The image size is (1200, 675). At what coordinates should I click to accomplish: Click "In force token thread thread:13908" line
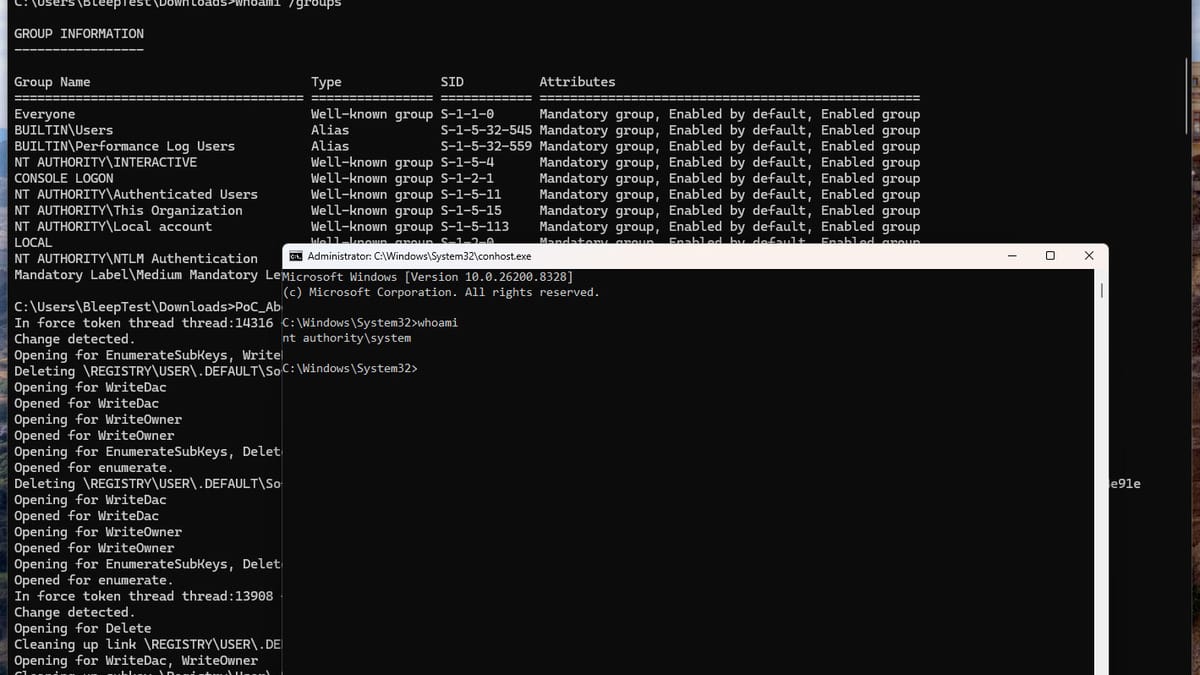coord(144,596)
